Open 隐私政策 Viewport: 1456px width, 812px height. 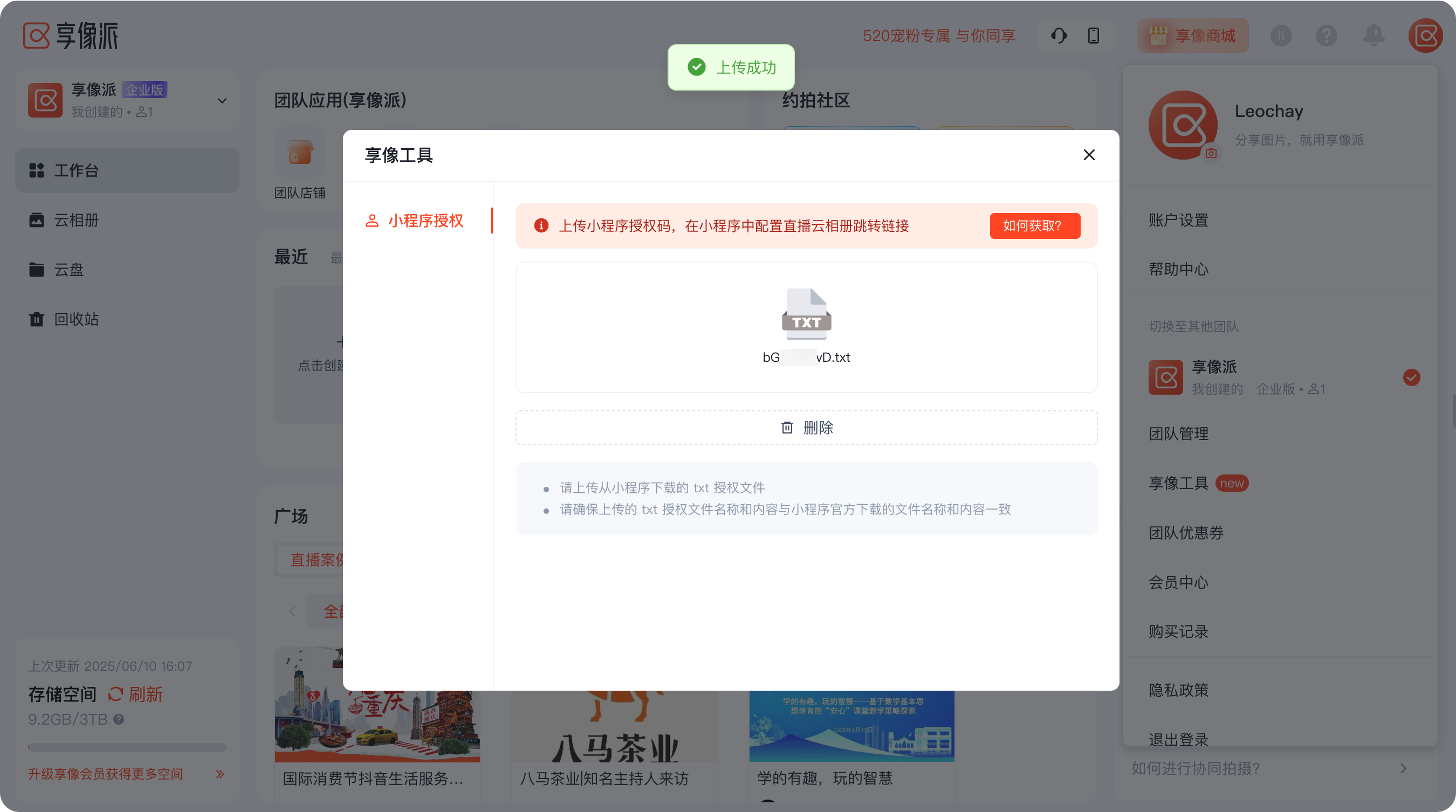[x=1178, y=690]
